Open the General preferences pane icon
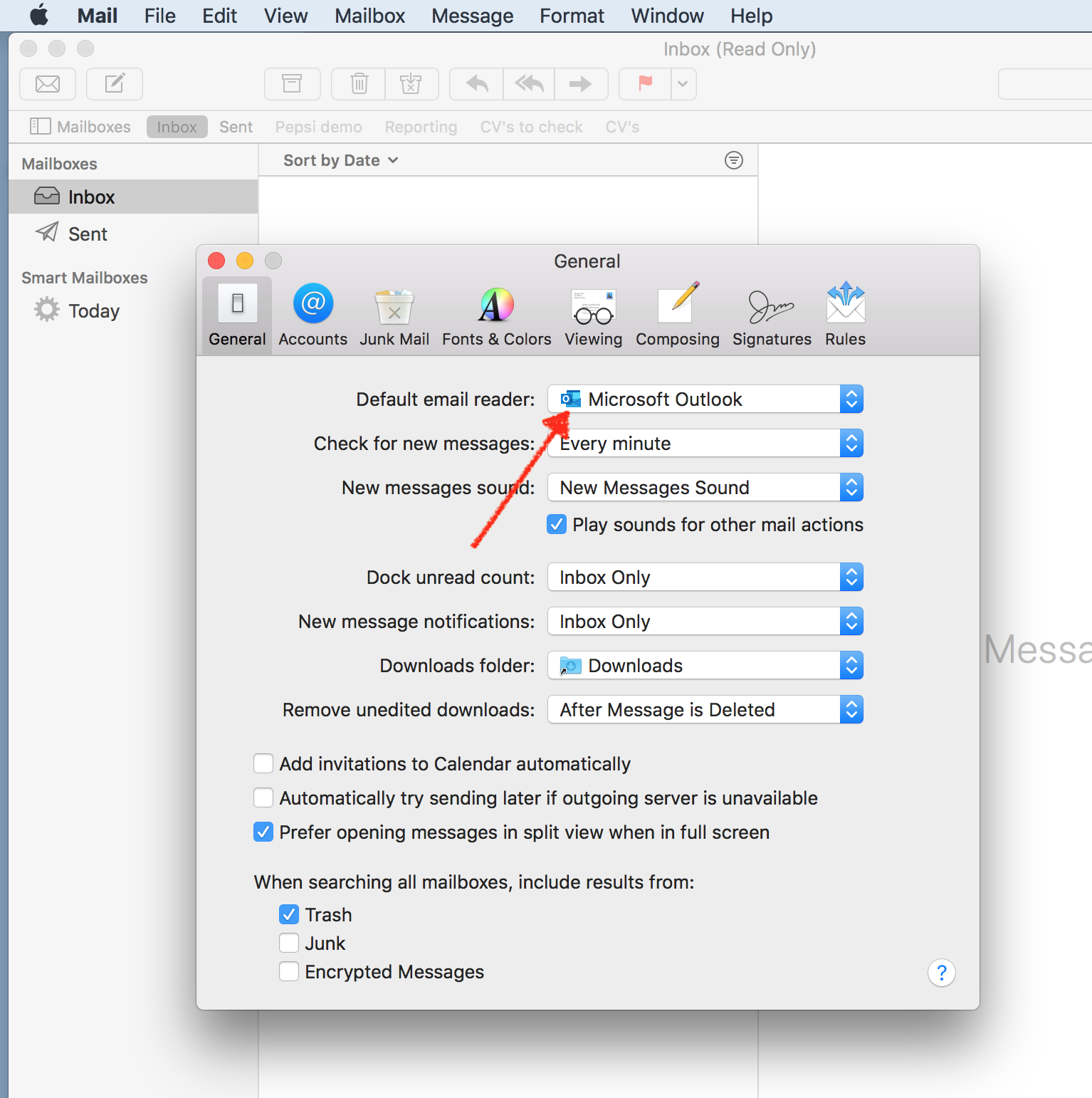Viewport: 1092px width, 1098px height. (237, 315)
